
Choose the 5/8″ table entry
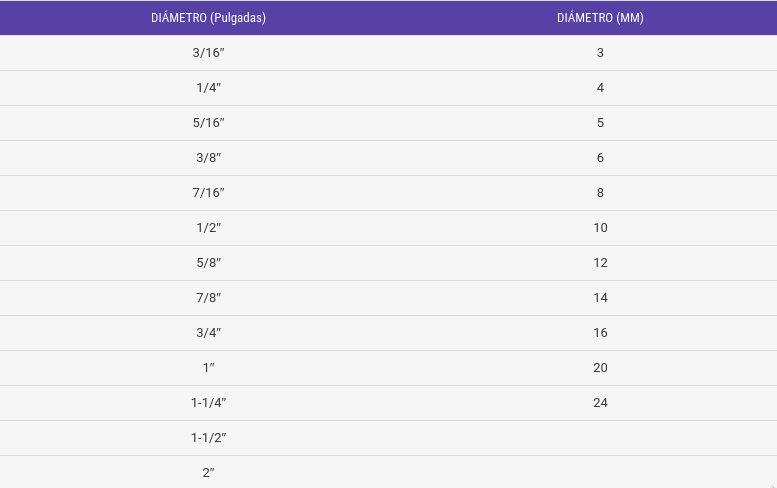208,263
